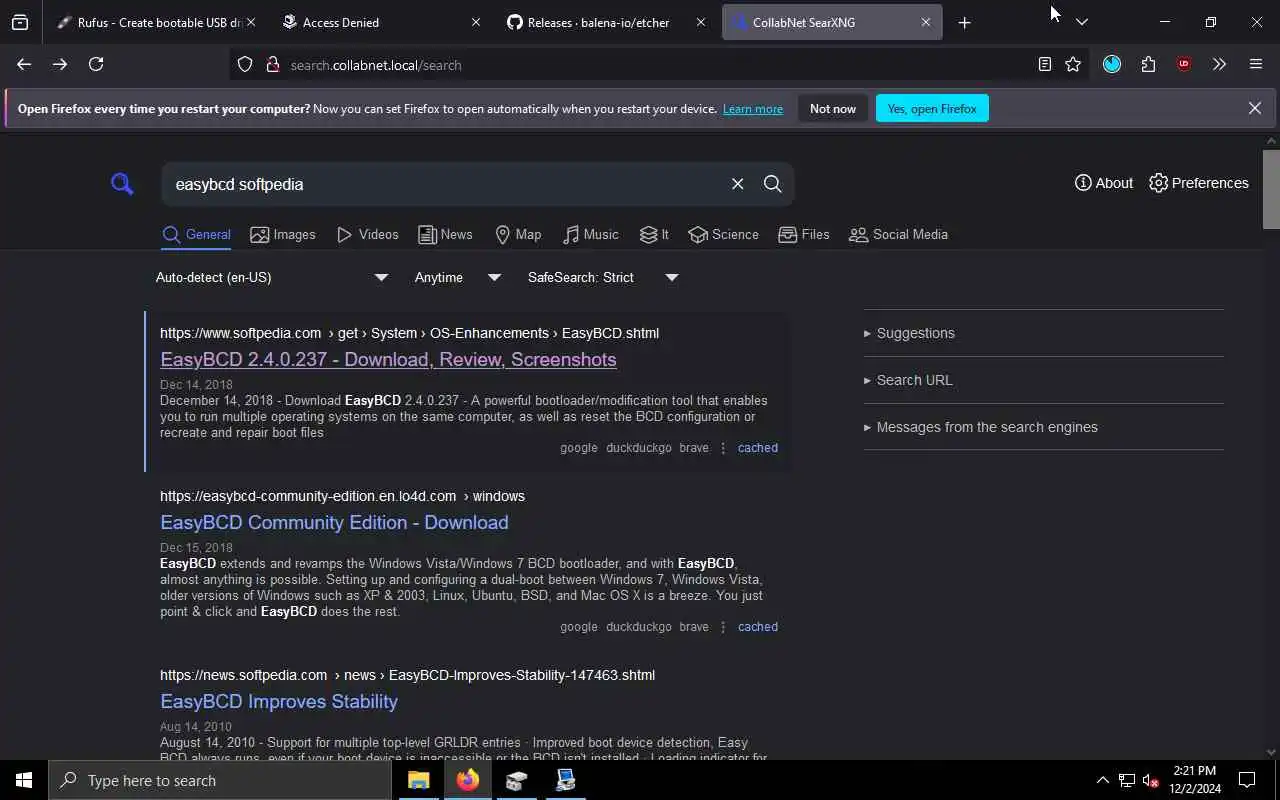Select the General search category
Screen dimensions: 1280x800
[x=197, y=235]
